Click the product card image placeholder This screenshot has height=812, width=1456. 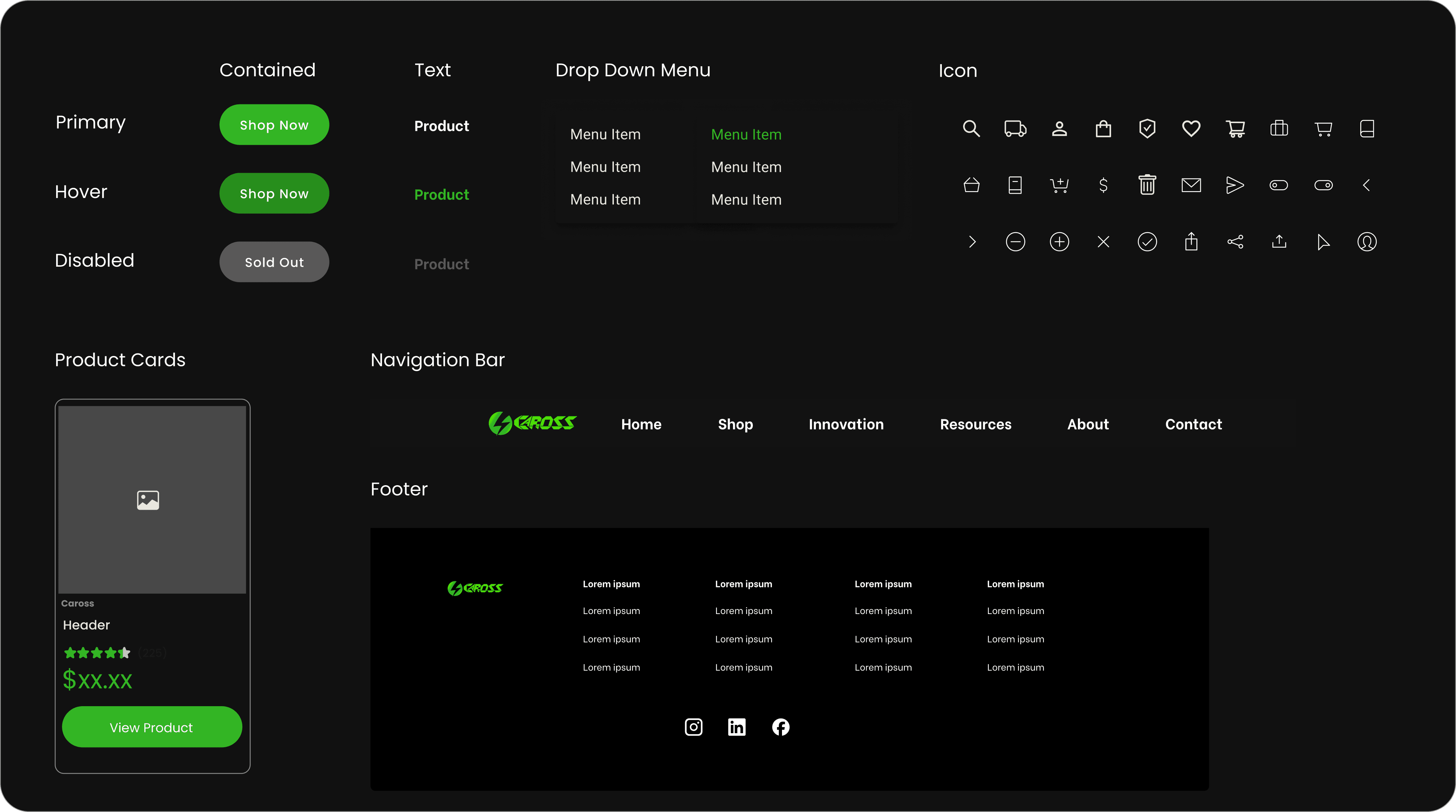(x=152, y=500)
